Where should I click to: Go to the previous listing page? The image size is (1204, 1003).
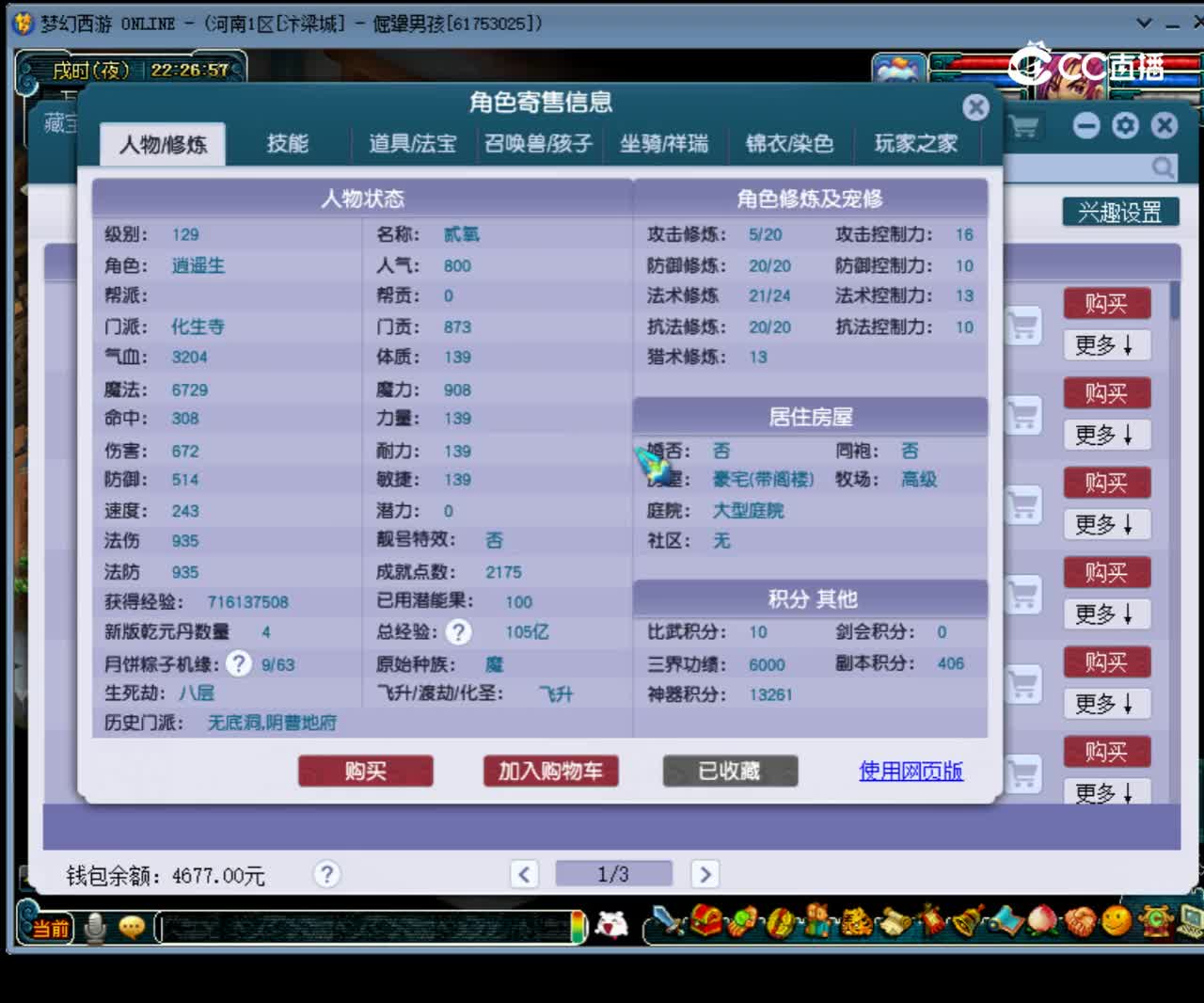(524, 875)
